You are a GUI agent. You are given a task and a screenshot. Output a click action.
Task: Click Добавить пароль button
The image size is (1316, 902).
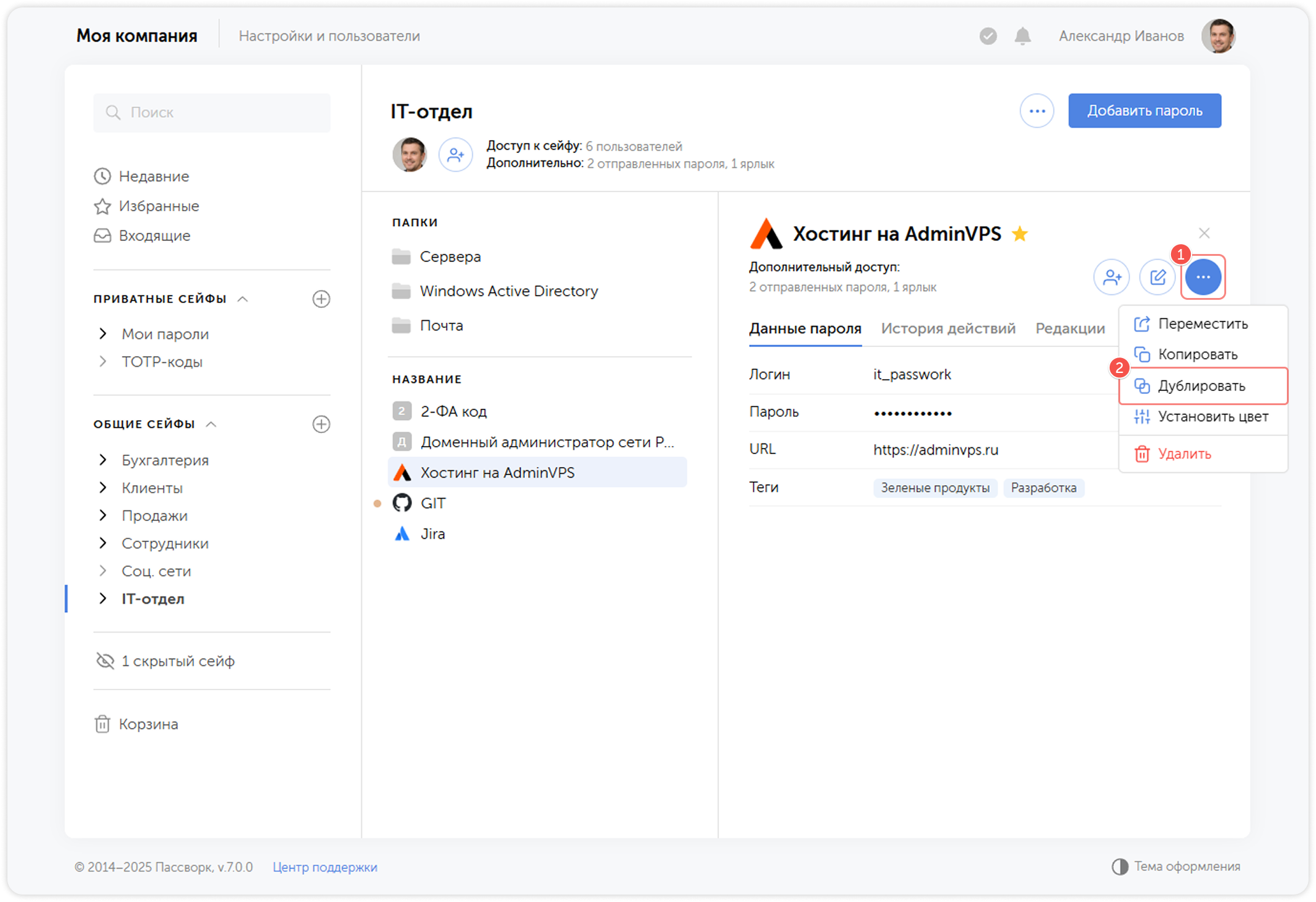click(1144, 111)
